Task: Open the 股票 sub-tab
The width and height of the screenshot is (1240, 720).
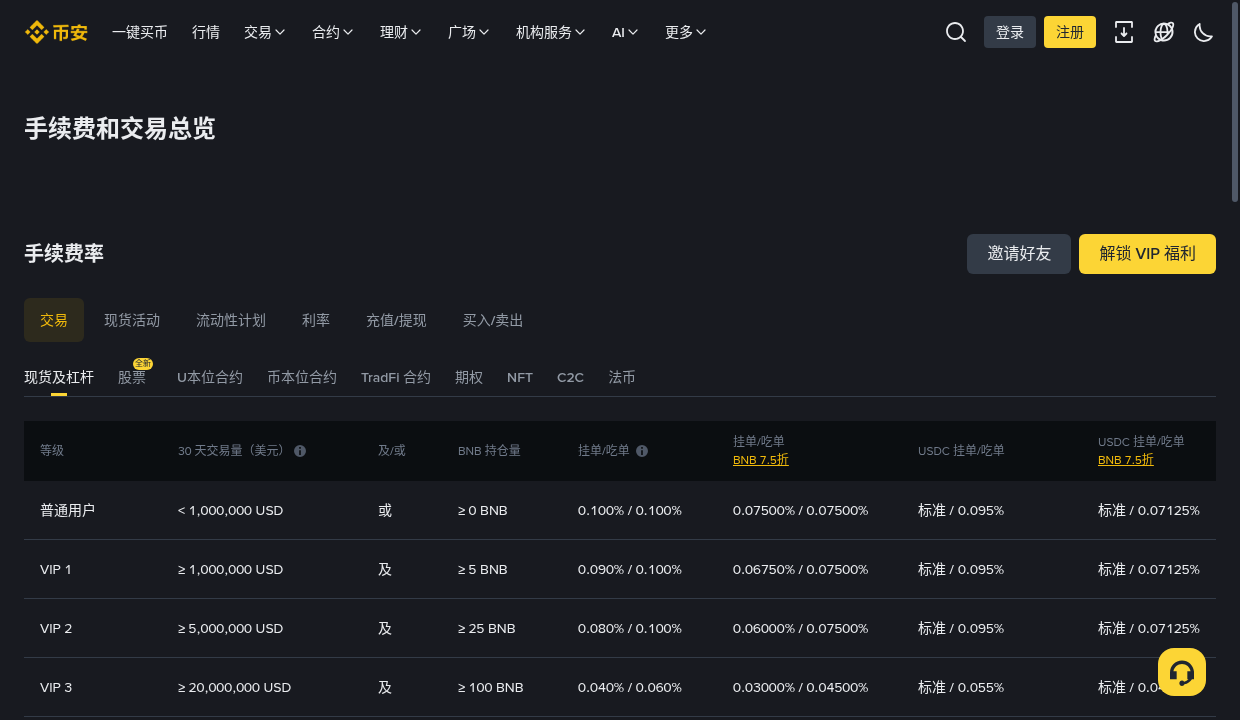Action: [132, 377]
